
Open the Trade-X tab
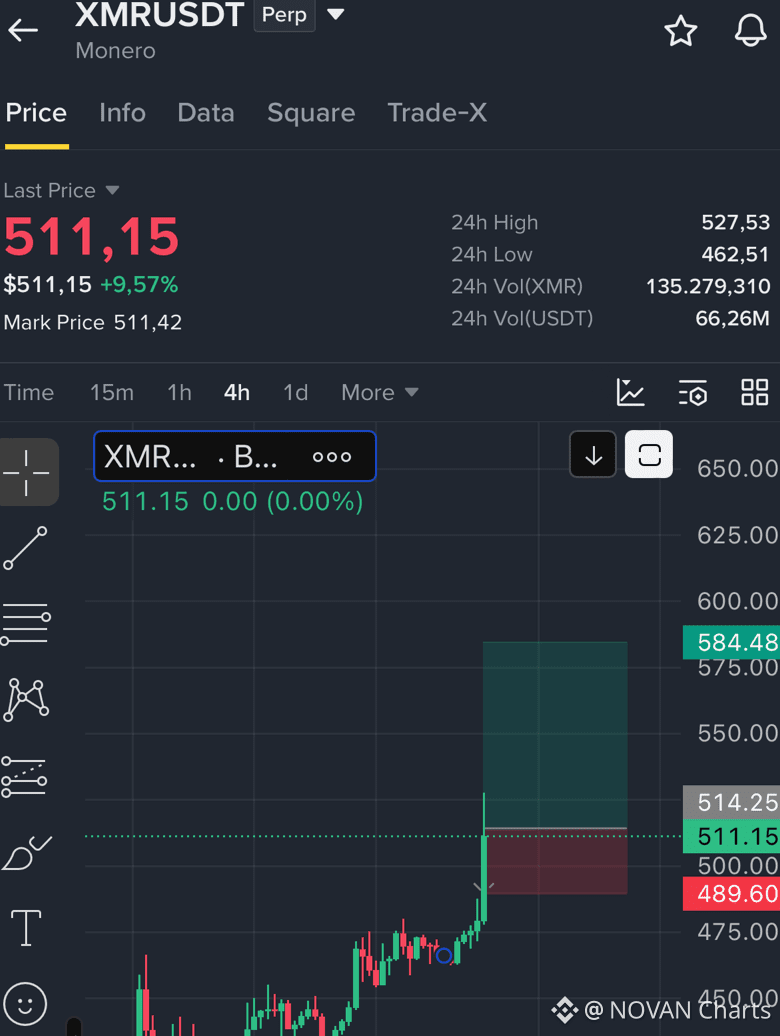437,113
